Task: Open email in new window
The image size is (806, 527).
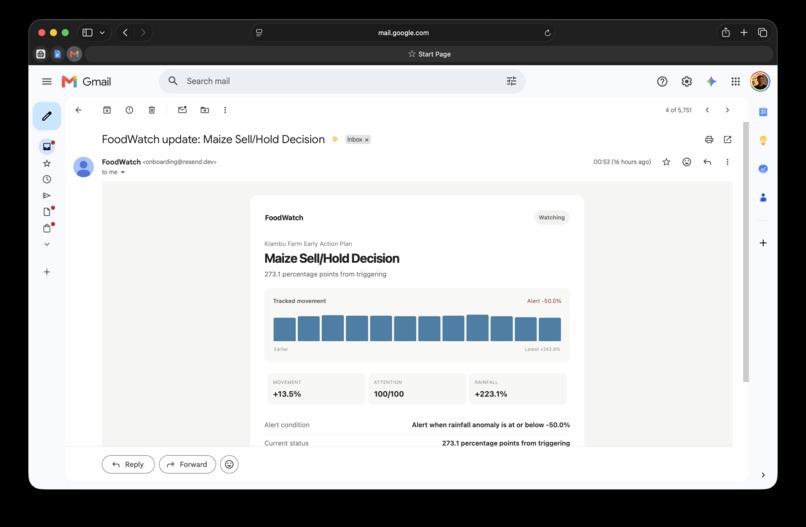Action: coord(727,139)
